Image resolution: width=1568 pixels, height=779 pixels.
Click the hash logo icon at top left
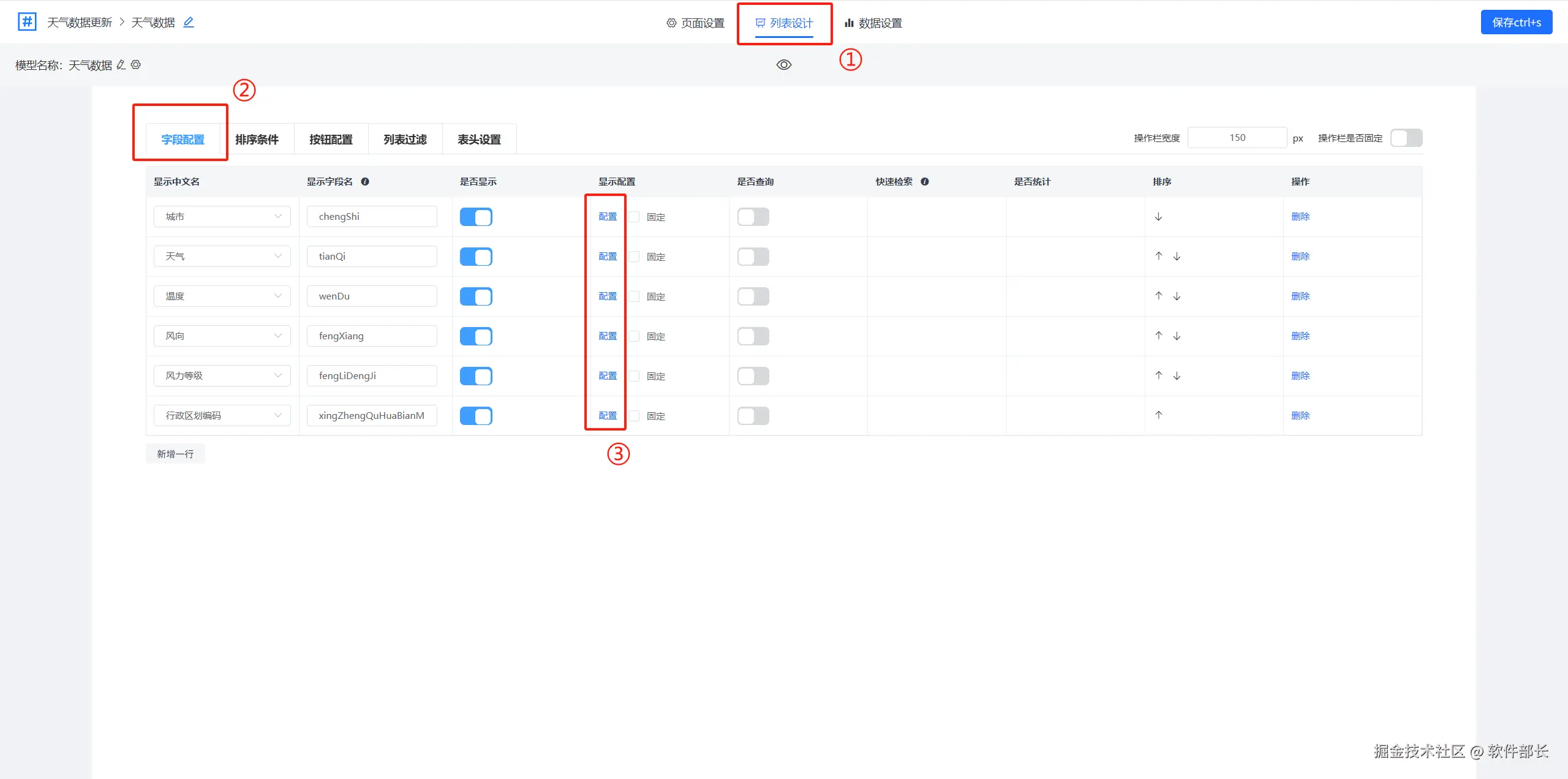tap(27, 22)
